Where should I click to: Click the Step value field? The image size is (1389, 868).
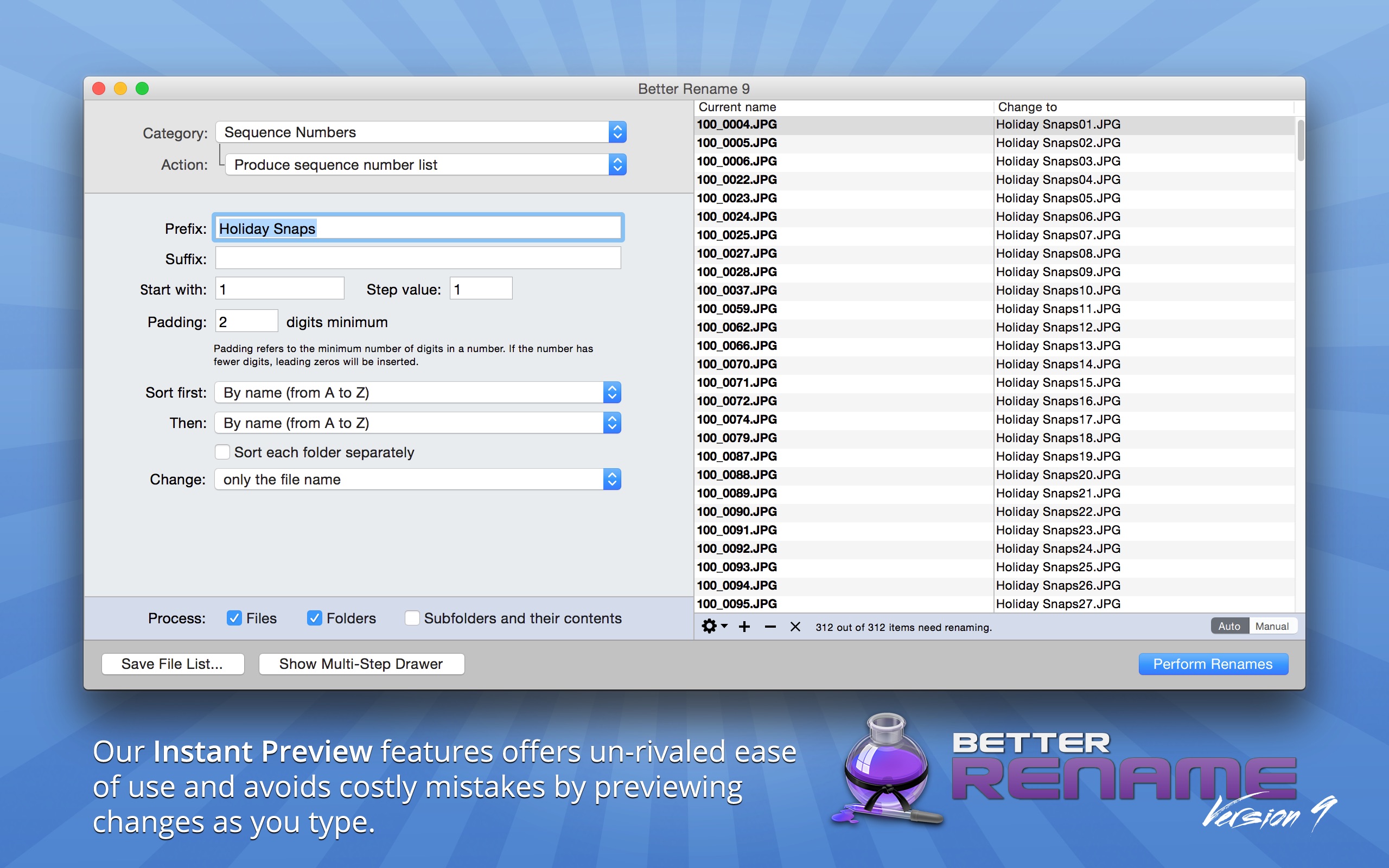481,289
